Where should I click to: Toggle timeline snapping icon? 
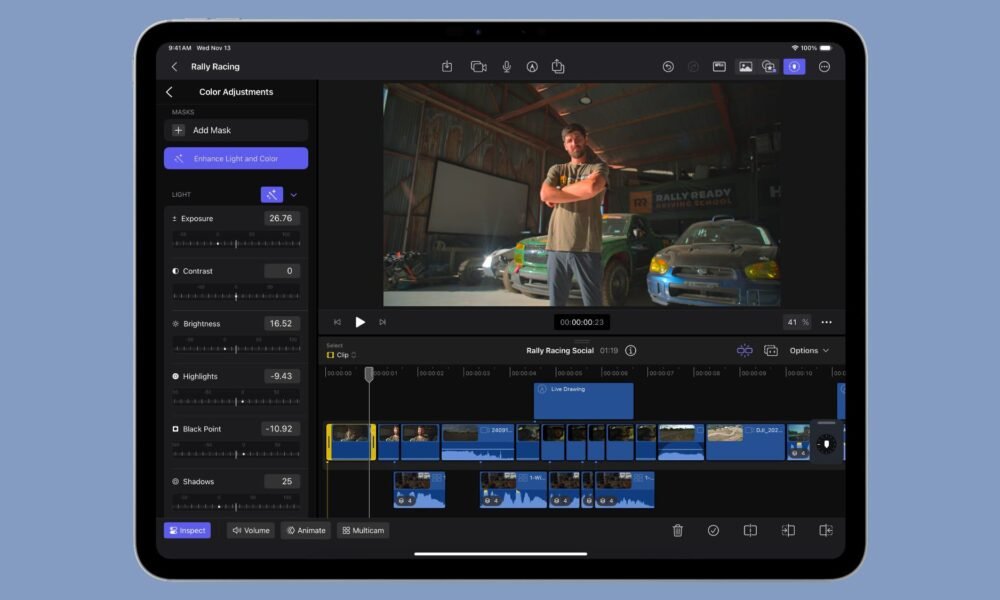pyautogui.click(x=744, y=351)
